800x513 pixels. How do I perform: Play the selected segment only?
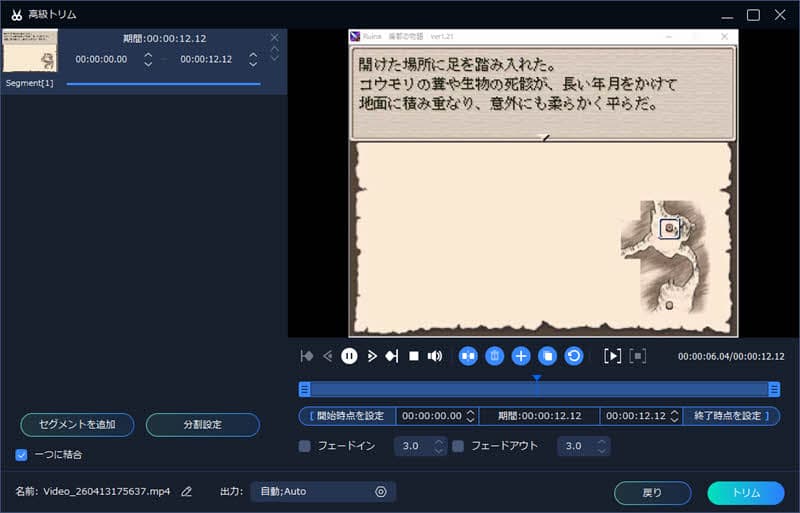click(x=612, y=356)
